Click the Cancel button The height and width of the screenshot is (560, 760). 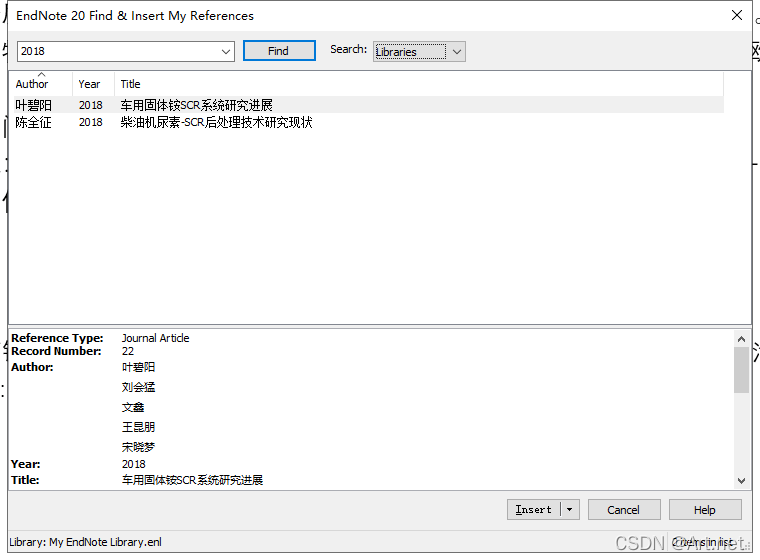point(623,510)
